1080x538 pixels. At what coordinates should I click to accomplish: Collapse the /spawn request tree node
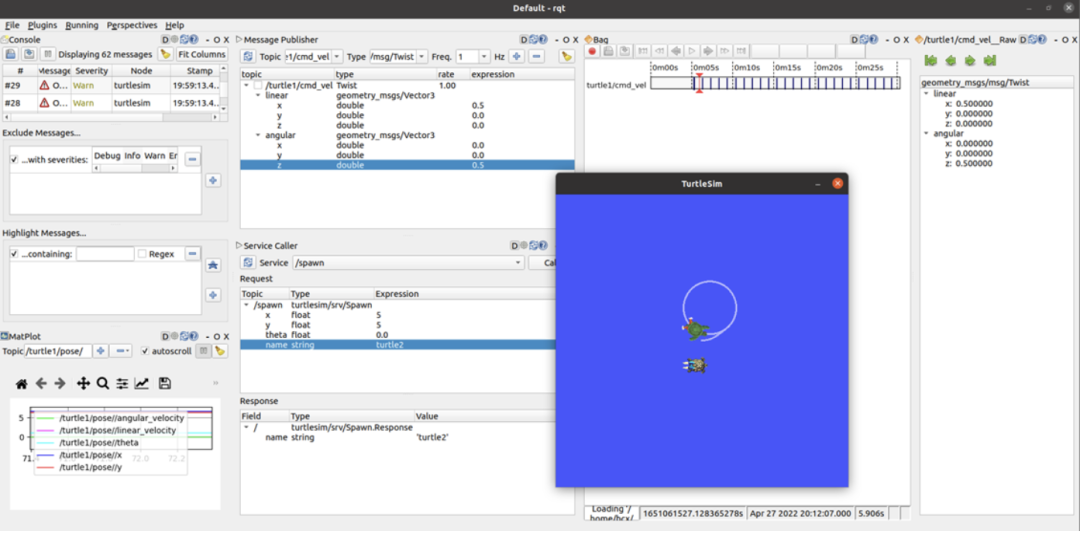[247, 304]
